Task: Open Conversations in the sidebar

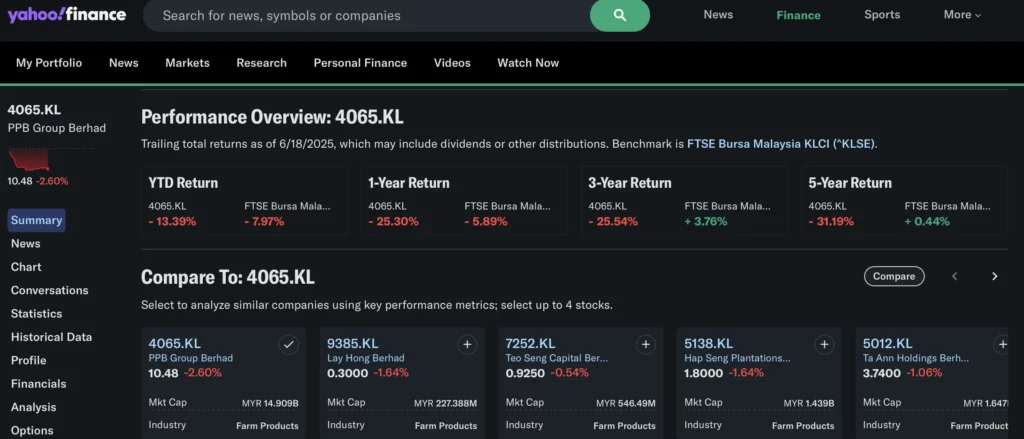Action: 50,290
